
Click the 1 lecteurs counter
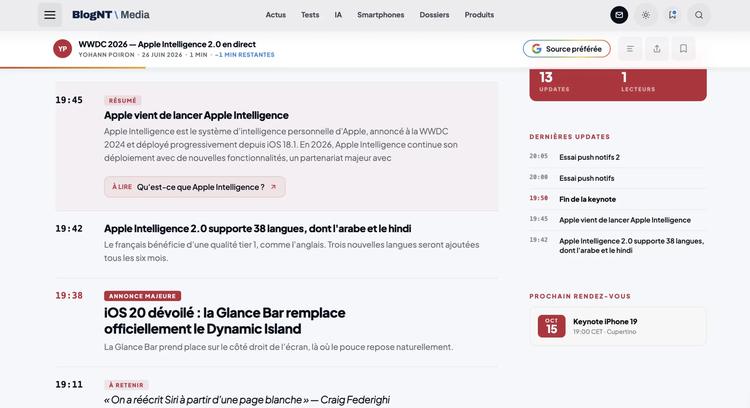click(x=638, y=82)
